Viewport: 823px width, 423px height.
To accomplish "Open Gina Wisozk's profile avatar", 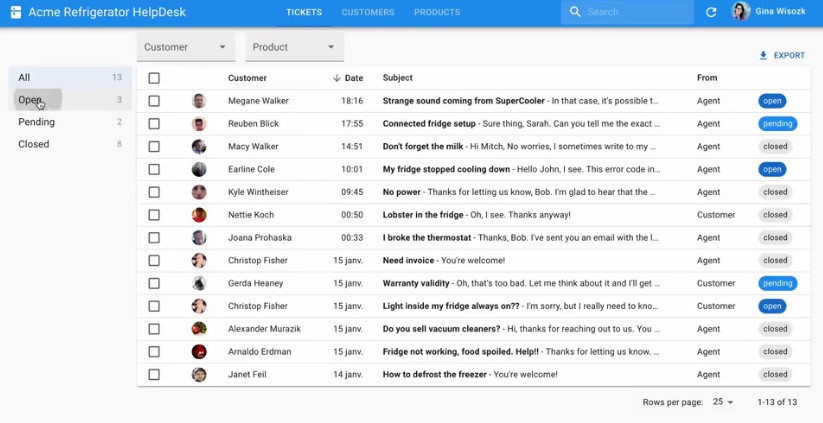I will 741,12.
